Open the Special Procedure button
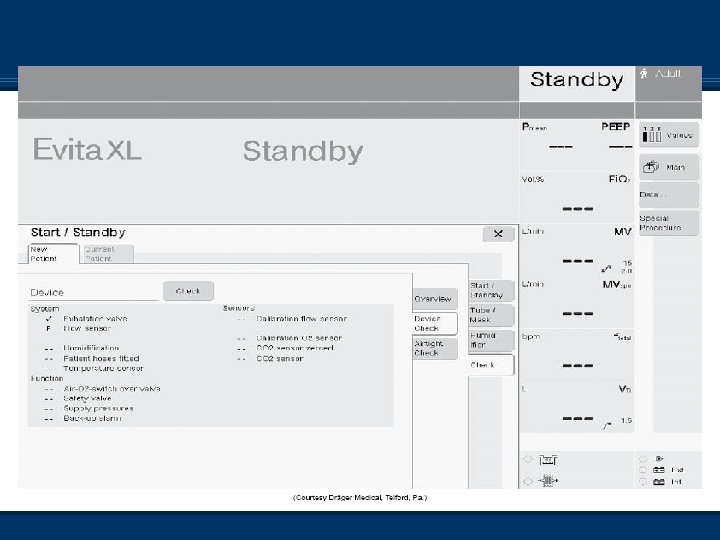 (669, 223)
